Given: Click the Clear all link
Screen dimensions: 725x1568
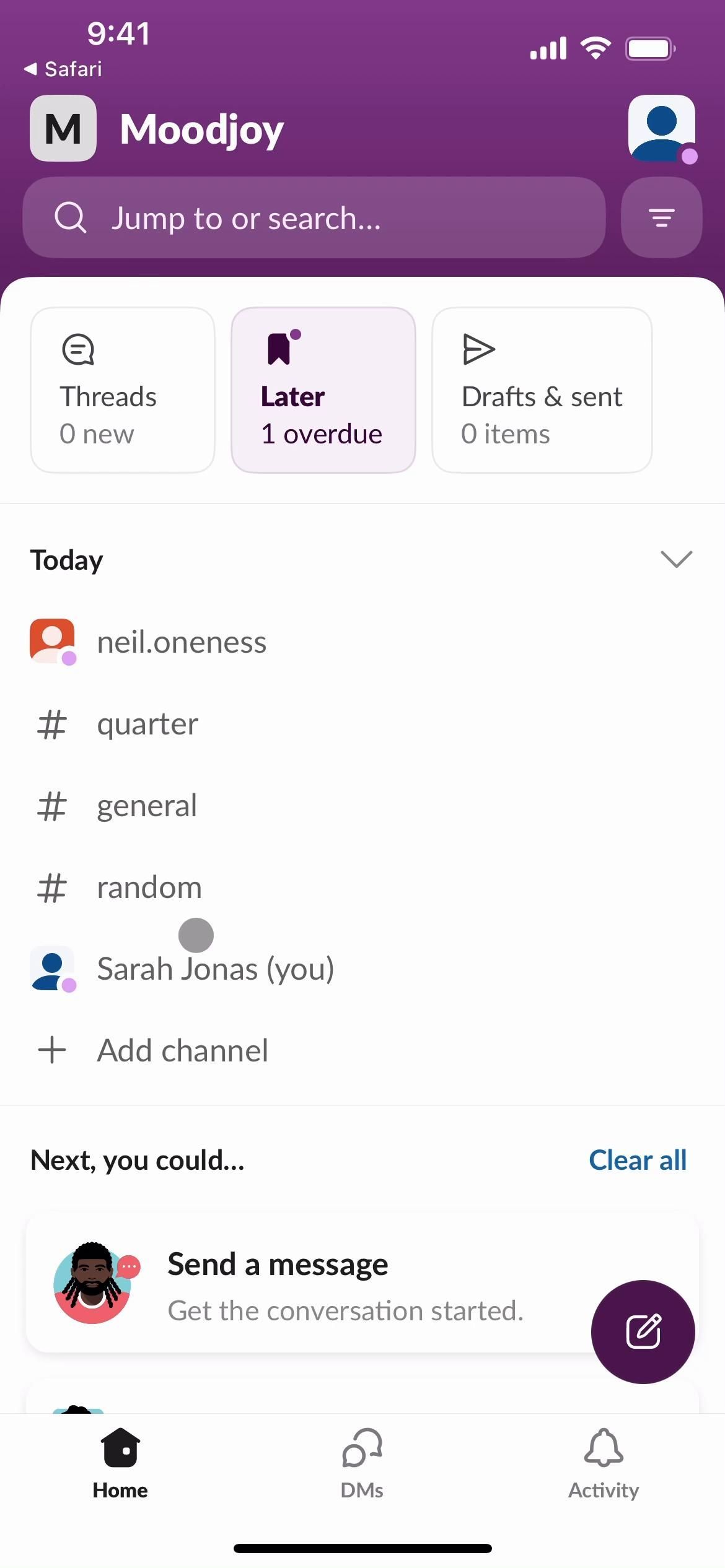Looking at the screenshot, I should (x=638, y=1160).
